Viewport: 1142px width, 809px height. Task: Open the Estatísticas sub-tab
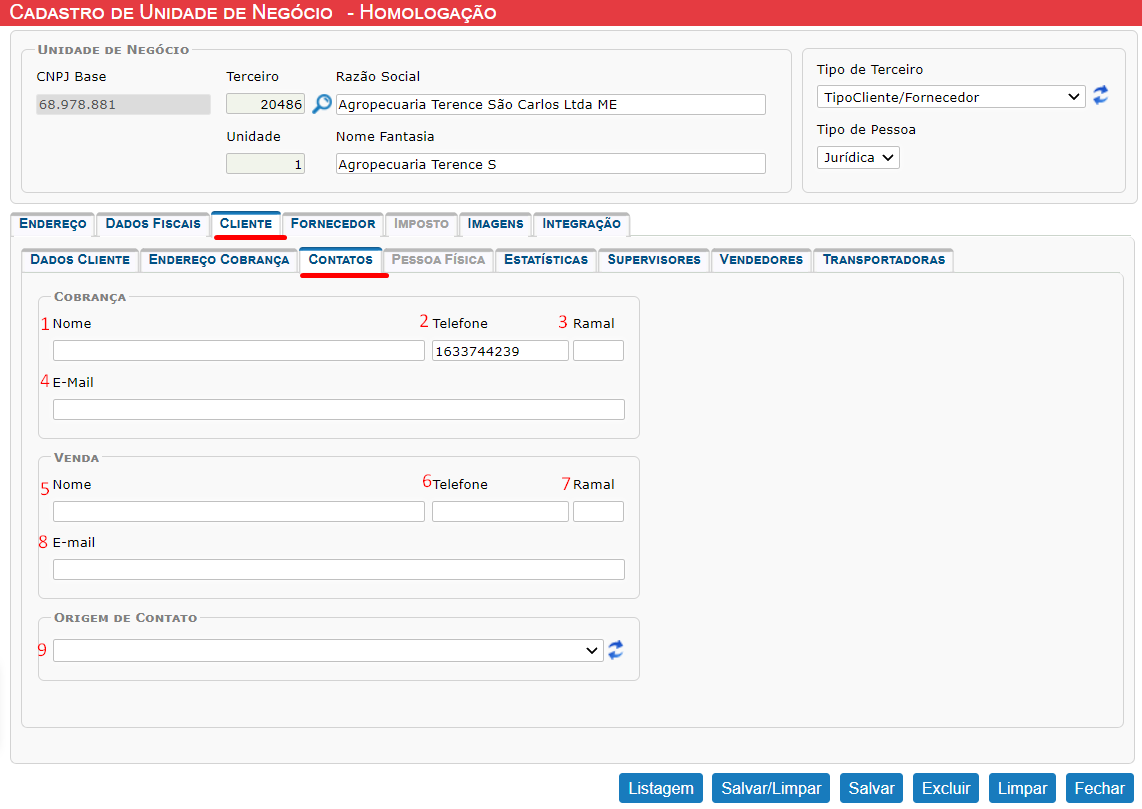546,259
